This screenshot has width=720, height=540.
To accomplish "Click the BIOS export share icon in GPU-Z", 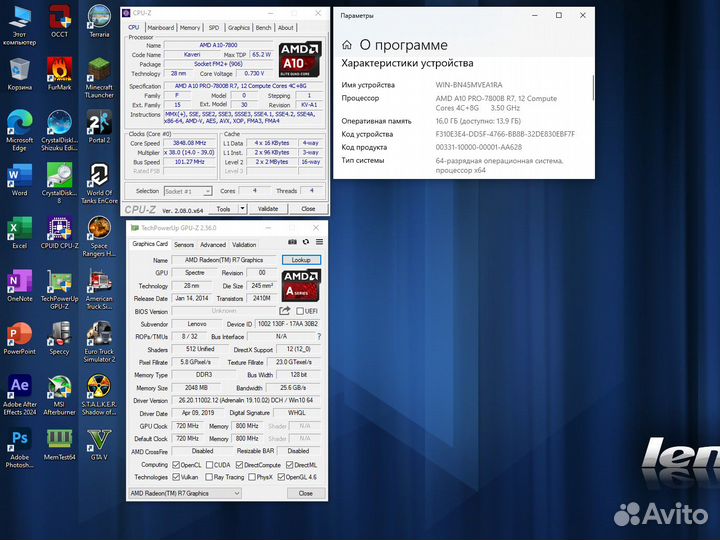I will [x=285, y=311].
